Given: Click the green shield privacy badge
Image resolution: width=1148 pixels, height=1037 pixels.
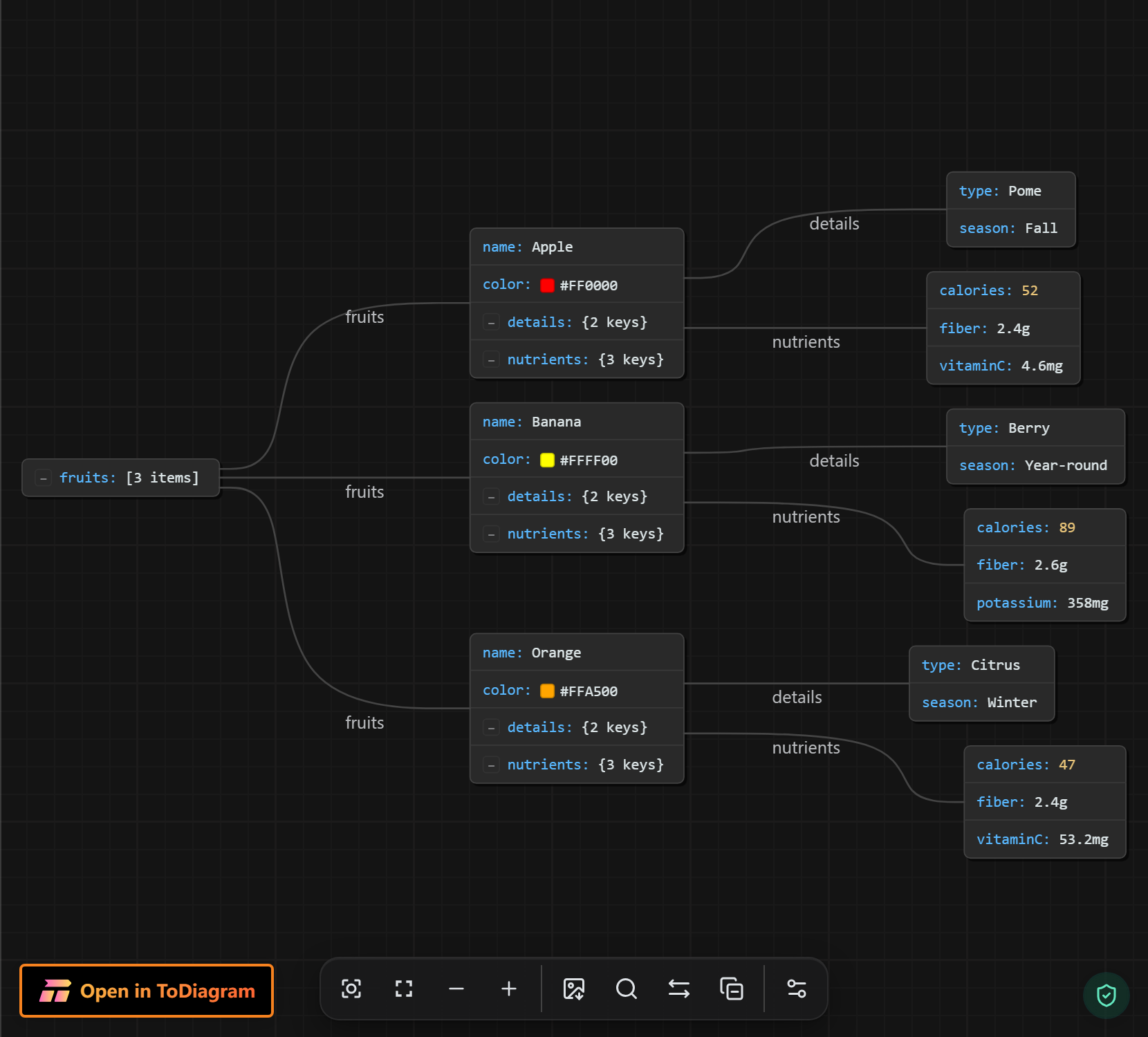Looking at the screenshot, I should (x=1107, y=996).
